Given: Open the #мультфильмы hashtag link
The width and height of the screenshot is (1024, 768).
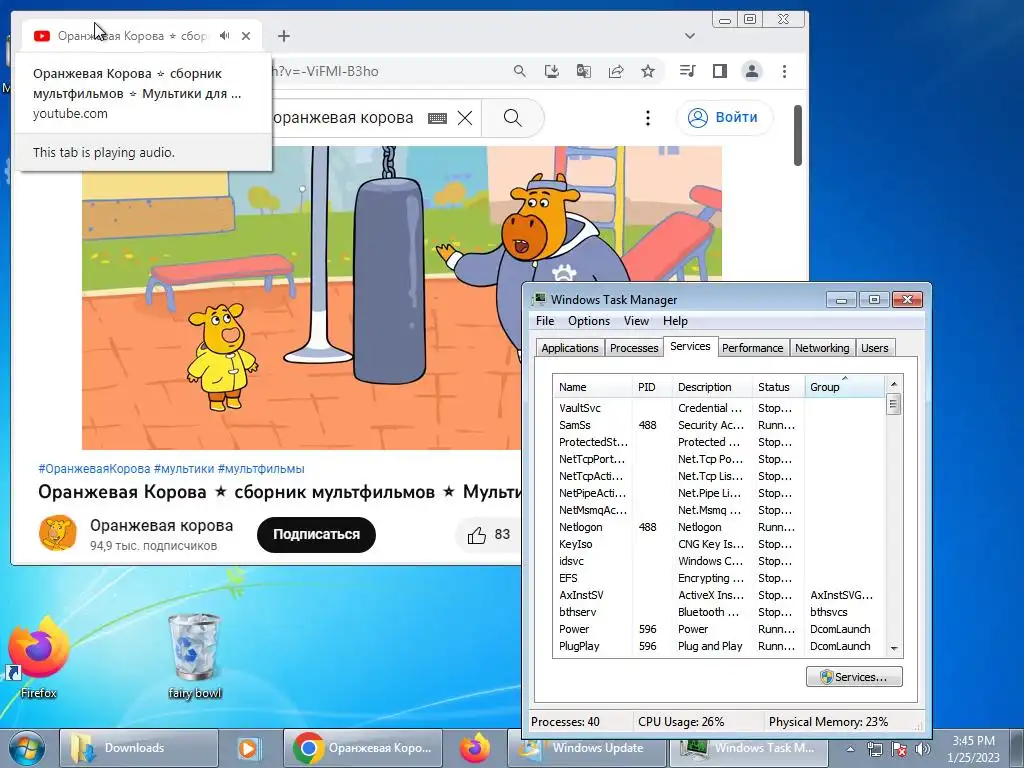Looking at the screenshot, I should [x=261, y=469].
